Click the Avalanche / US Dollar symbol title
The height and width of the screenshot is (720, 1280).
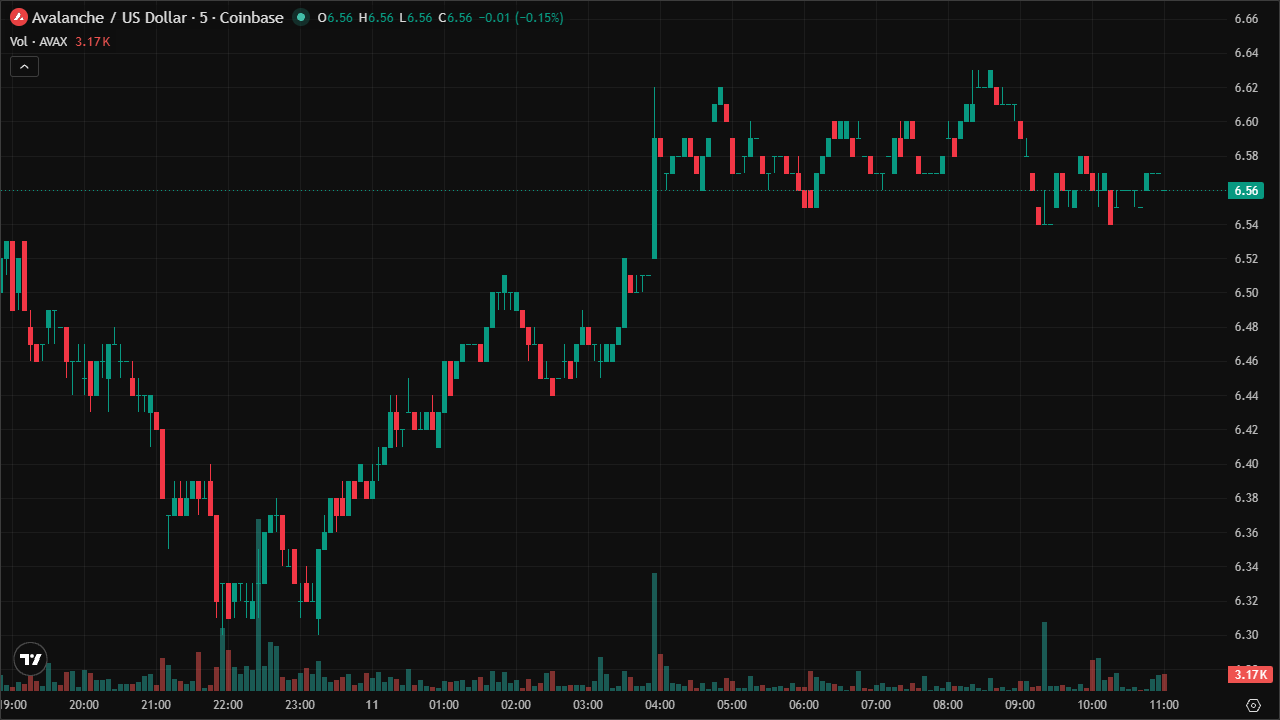point(158,18)
